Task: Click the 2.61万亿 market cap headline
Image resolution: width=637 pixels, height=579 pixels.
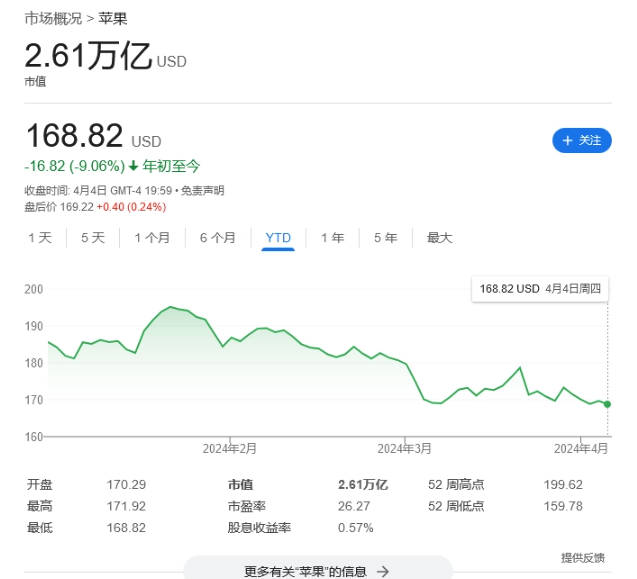Action: [106, 56]
